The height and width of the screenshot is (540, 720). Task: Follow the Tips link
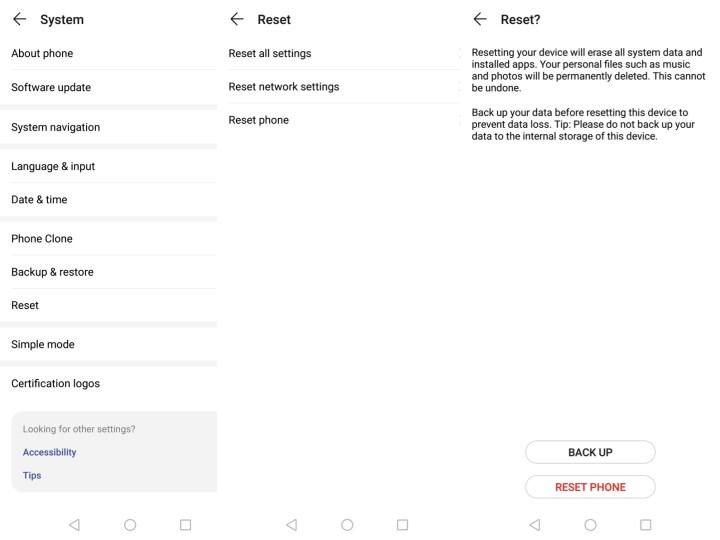(x=32, y=475)
